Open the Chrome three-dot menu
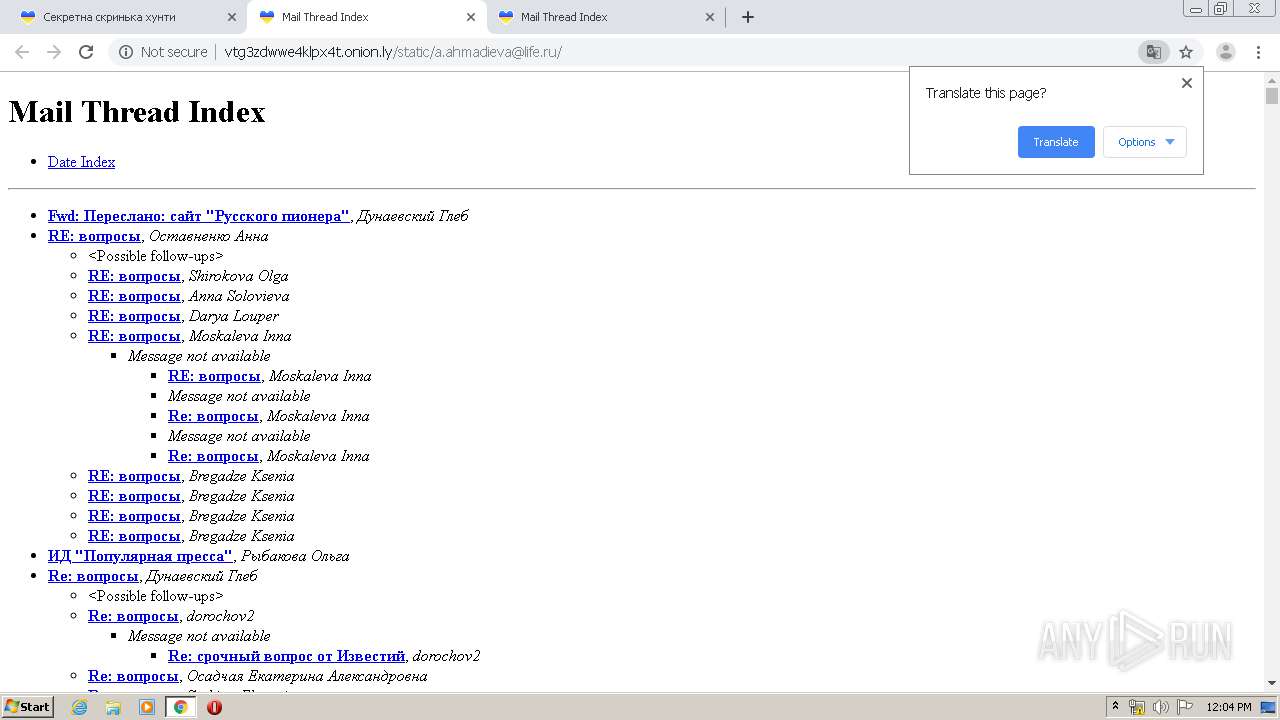This screenshot has width=1280, height=720. pos(1258,52)
